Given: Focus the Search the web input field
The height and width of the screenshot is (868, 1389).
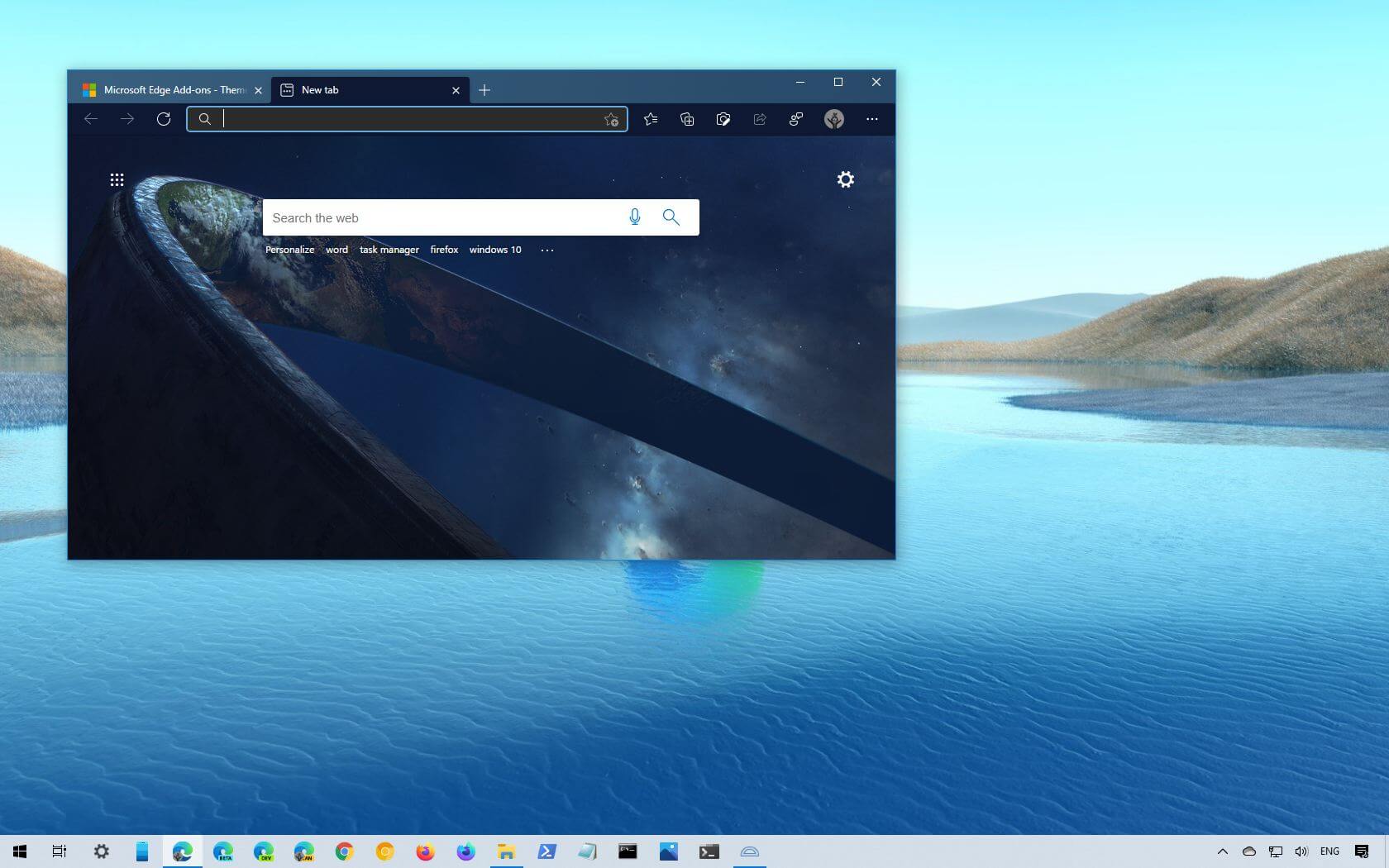Looking at the screenshot, I should pos(442,217).
